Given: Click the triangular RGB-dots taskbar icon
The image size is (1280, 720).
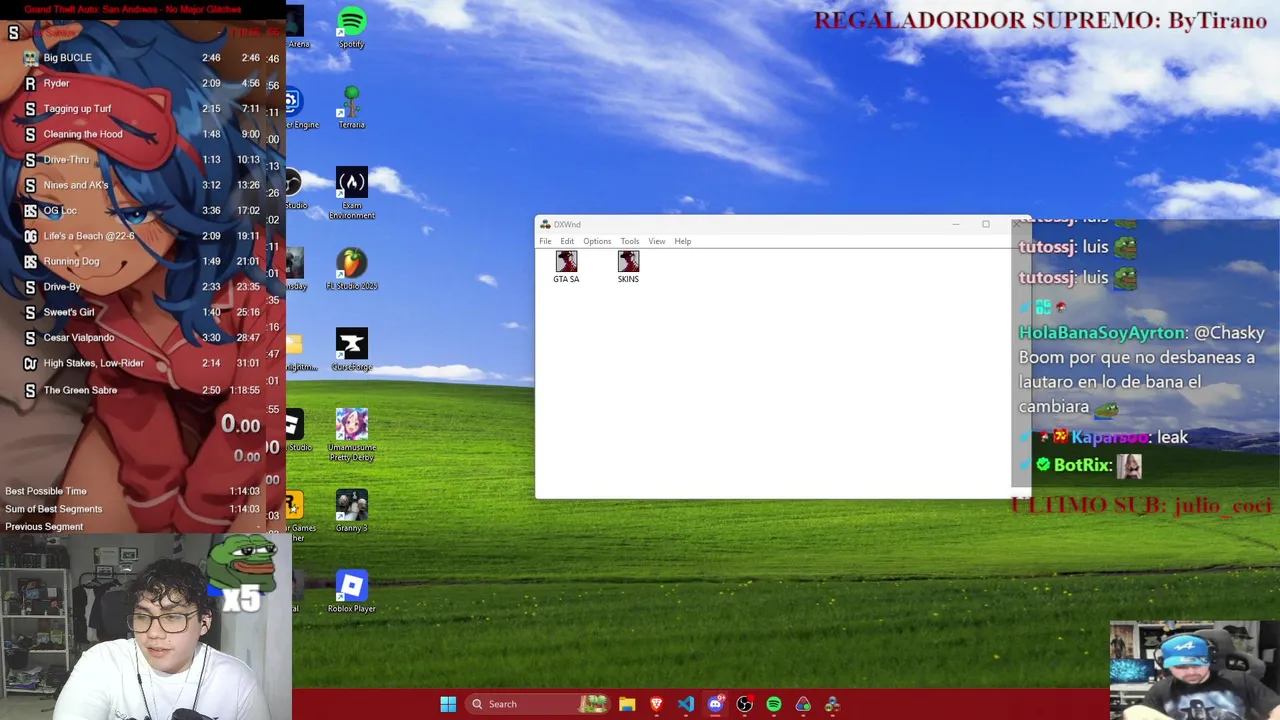Looking at the screenshot, I should coord(803,704).
